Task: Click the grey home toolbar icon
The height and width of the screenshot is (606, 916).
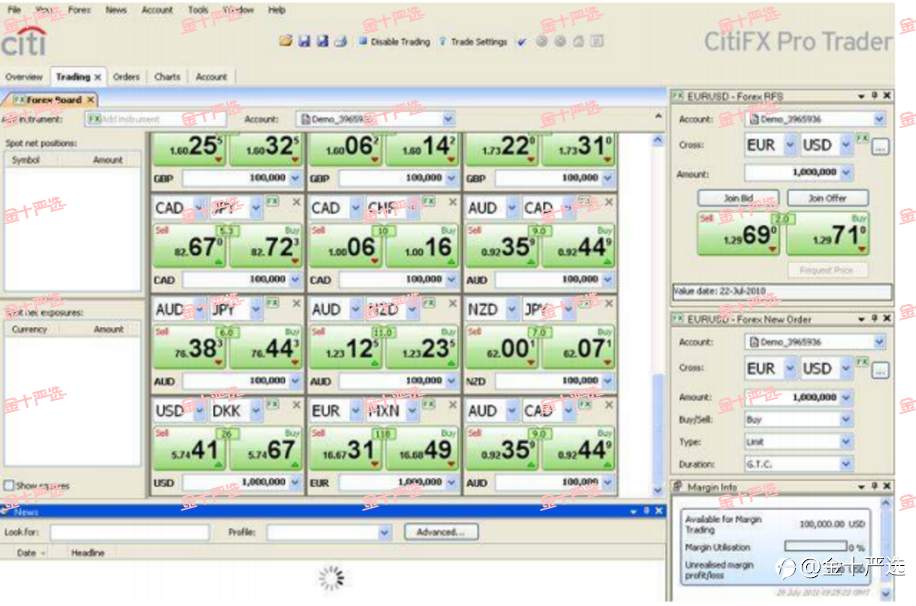Action: tap(578, 41)
